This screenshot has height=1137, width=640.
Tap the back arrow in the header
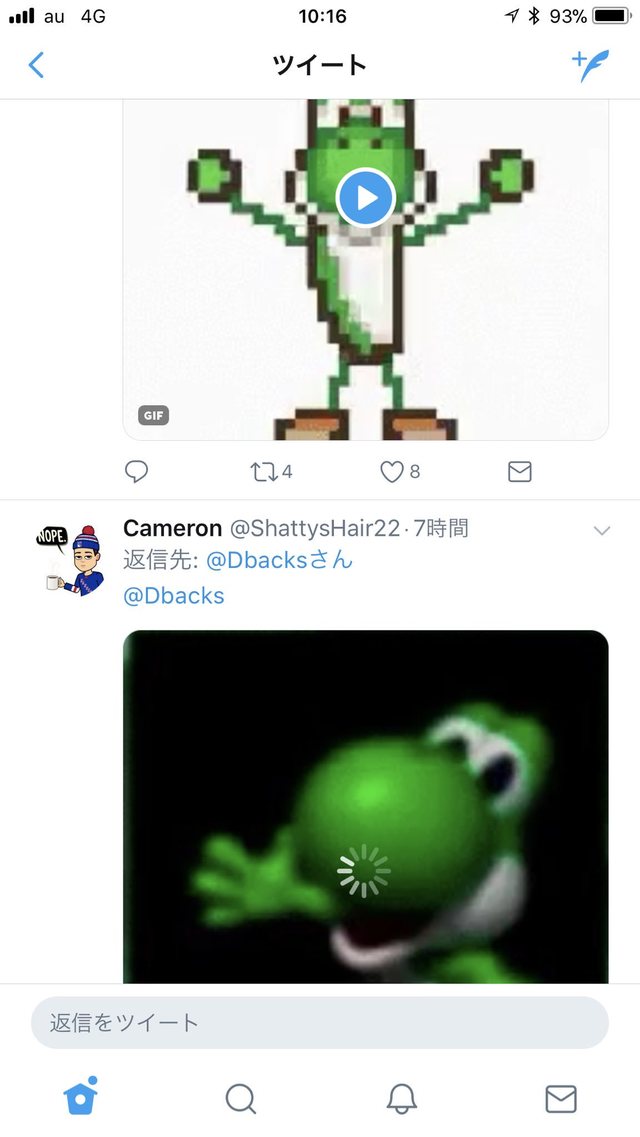pos(36,65)
